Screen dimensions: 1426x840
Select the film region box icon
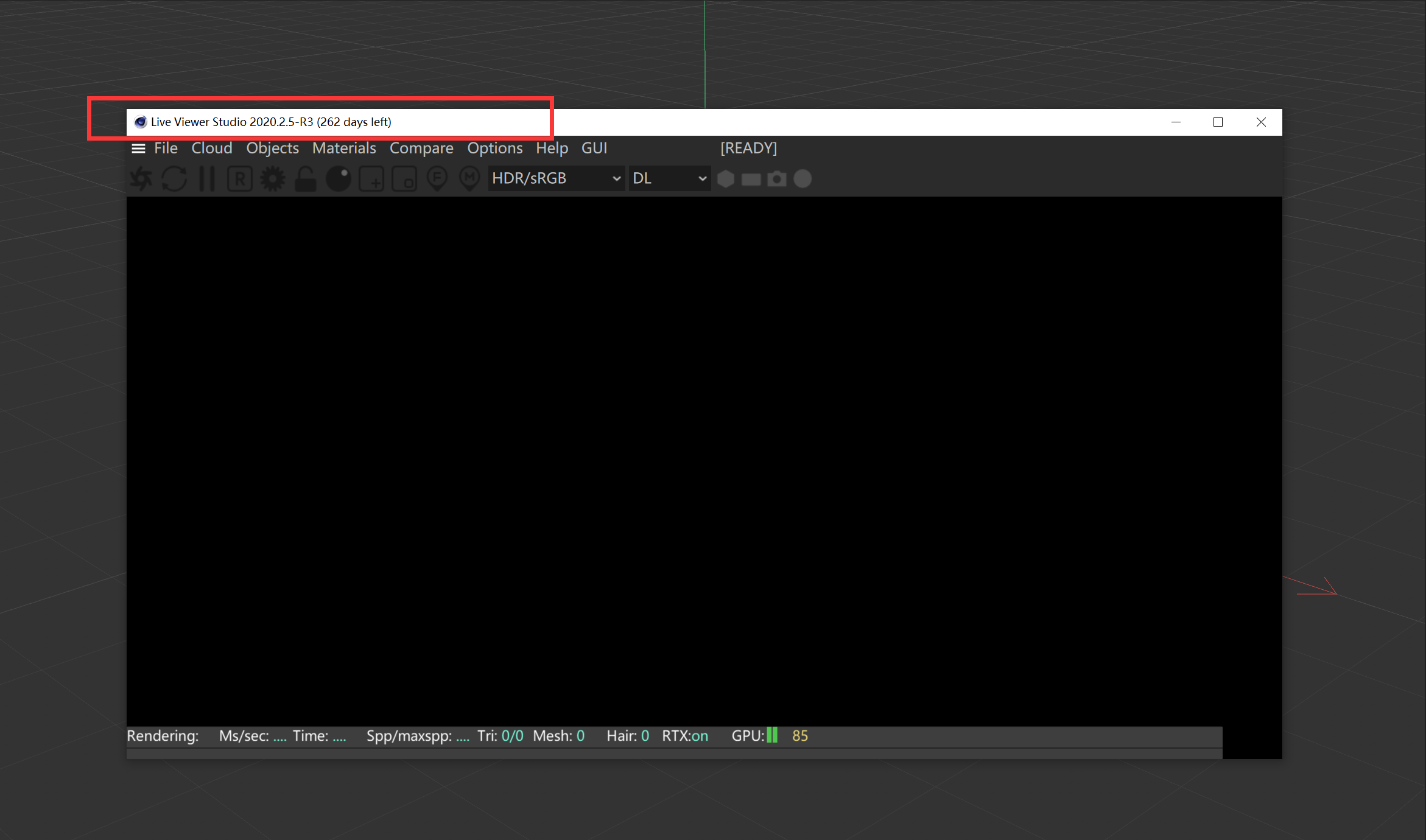tap(404, 179)
